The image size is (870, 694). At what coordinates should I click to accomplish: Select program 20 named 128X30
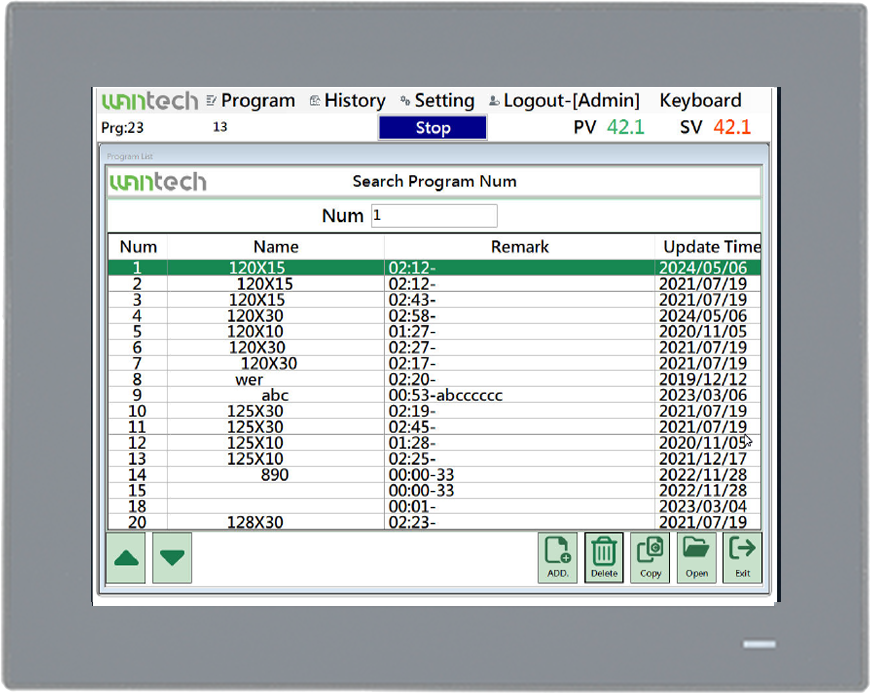tap(434, 522)
